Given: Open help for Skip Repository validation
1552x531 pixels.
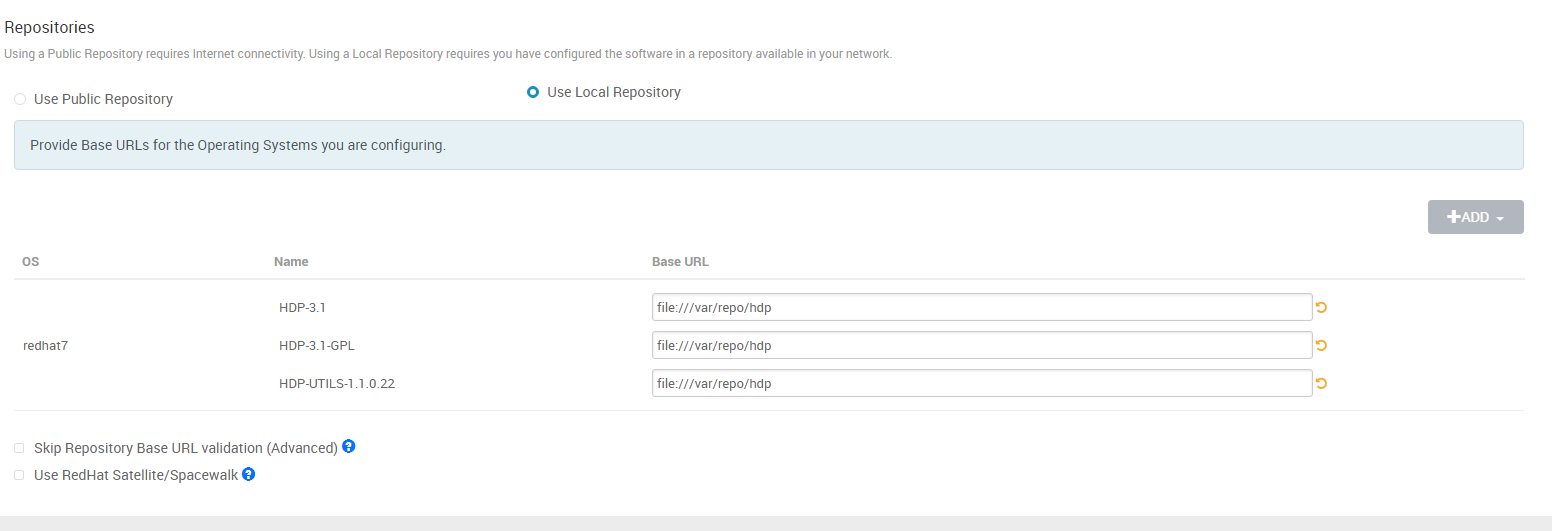Looking at the screenshot, I should [x=349, y=446].
